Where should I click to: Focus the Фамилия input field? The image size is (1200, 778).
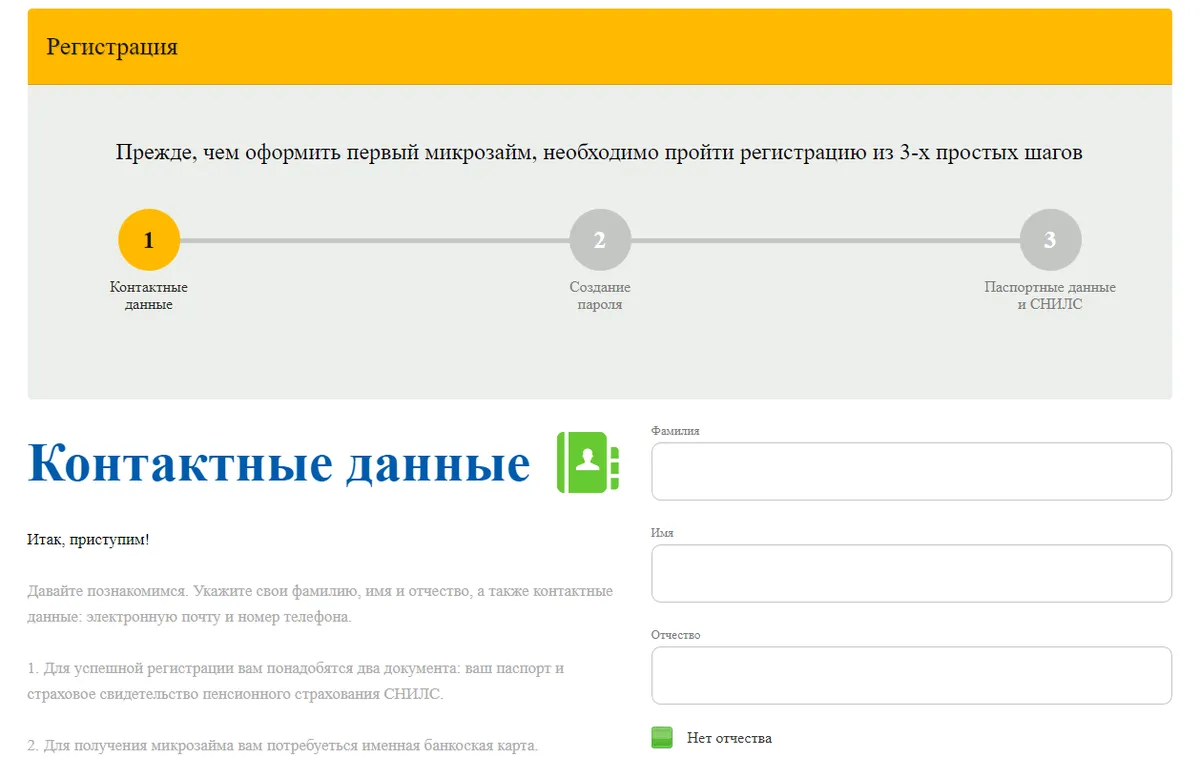pyautogui.click(x=911, y=471)
